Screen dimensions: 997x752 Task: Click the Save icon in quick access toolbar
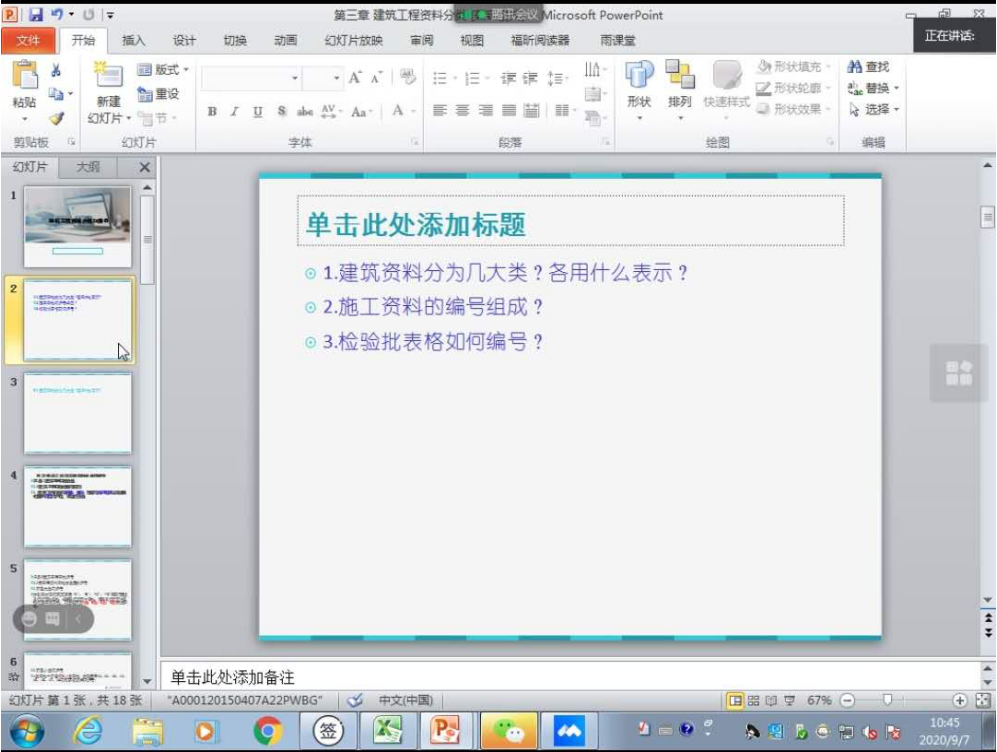pos(36,15)
